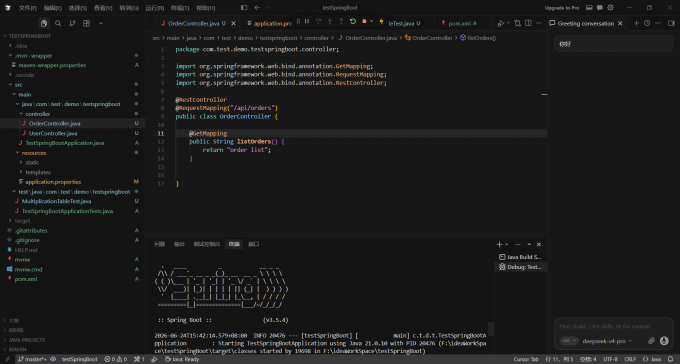
Task: Select the Debug: Test terminal entry
Action: [520, 267]
